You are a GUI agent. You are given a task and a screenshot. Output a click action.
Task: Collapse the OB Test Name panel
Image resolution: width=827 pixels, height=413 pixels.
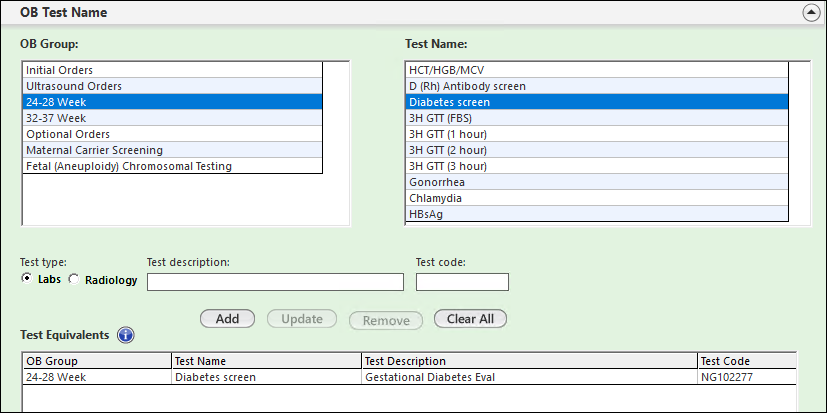(811, 13)
